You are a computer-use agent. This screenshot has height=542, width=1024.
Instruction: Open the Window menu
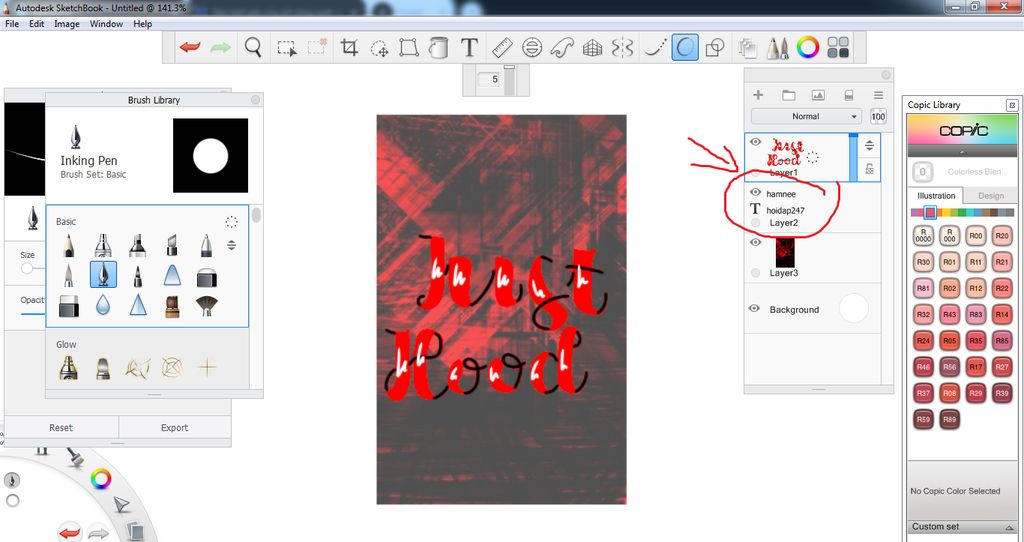(x=106, y=24)
